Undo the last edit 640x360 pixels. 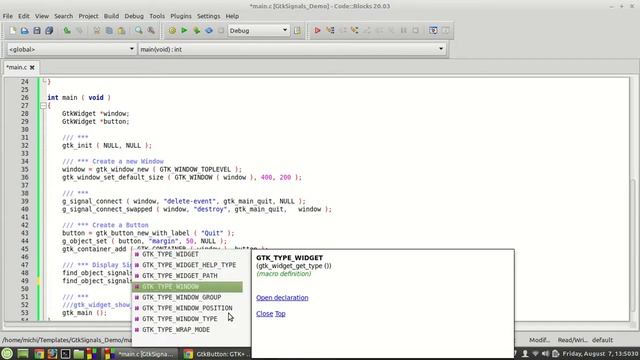coord(67,31)
